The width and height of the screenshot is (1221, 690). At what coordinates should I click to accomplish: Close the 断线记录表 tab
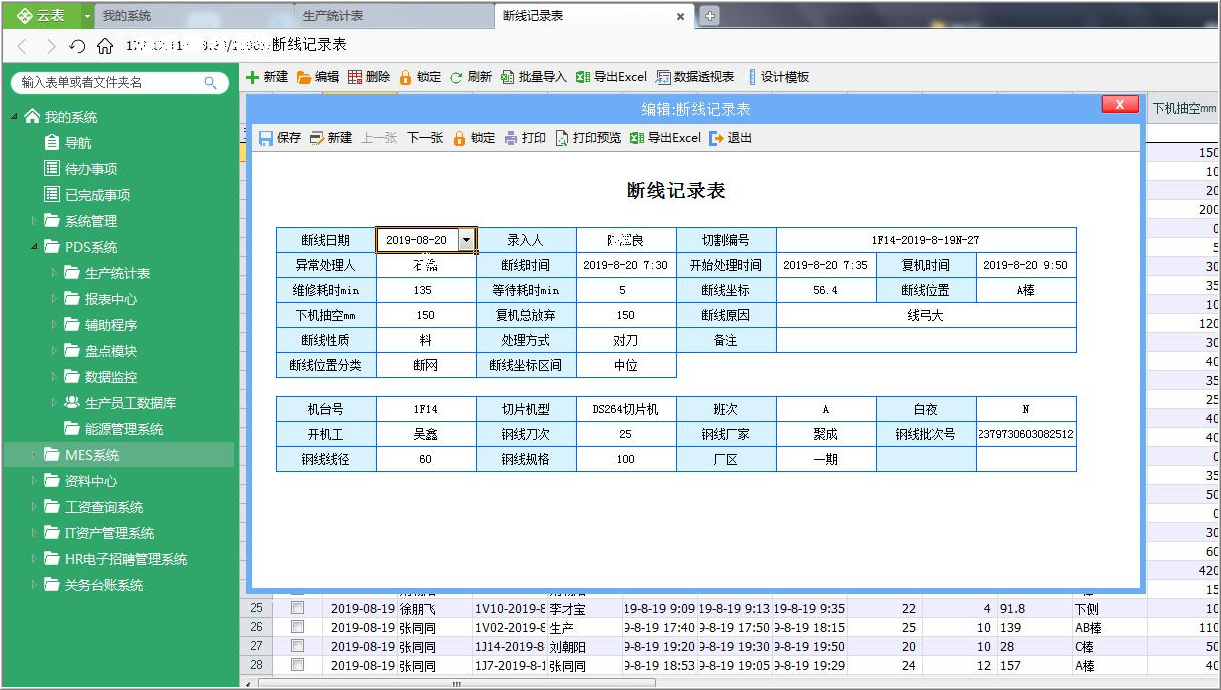tap(681, 16)
